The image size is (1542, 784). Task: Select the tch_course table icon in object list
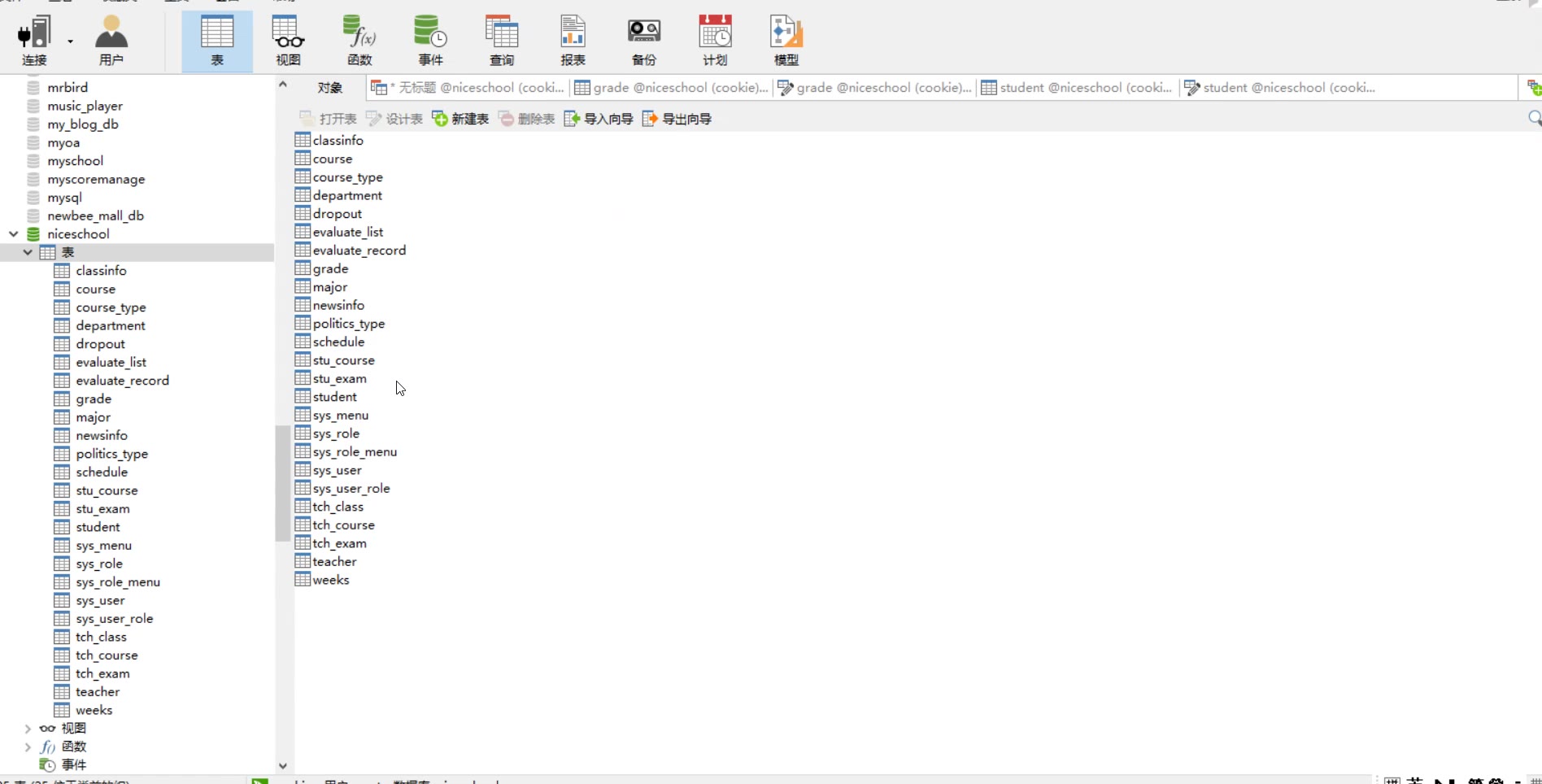pos(303,525)
